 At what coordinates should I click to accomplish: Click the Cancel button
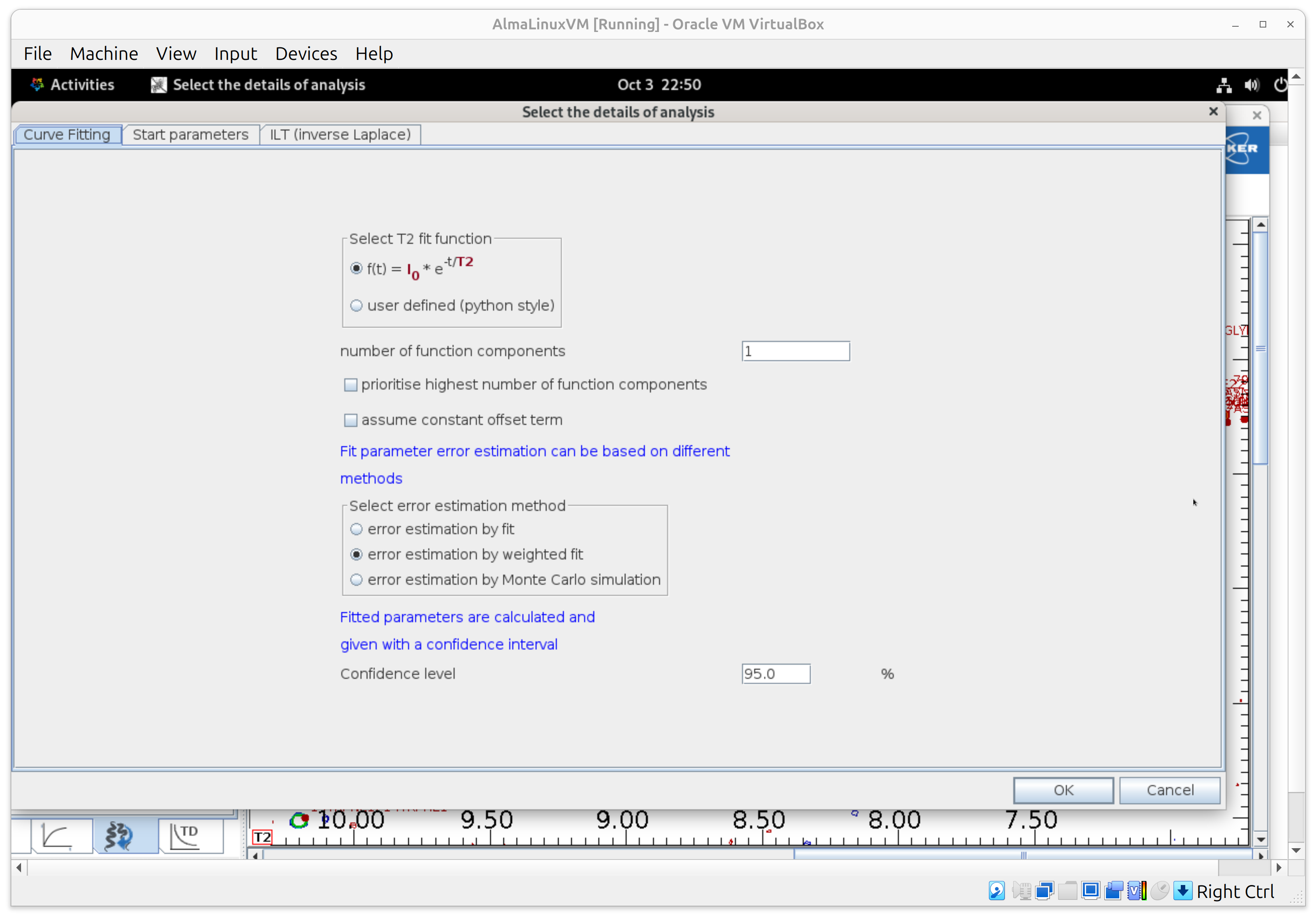[x=1169, y=790]
